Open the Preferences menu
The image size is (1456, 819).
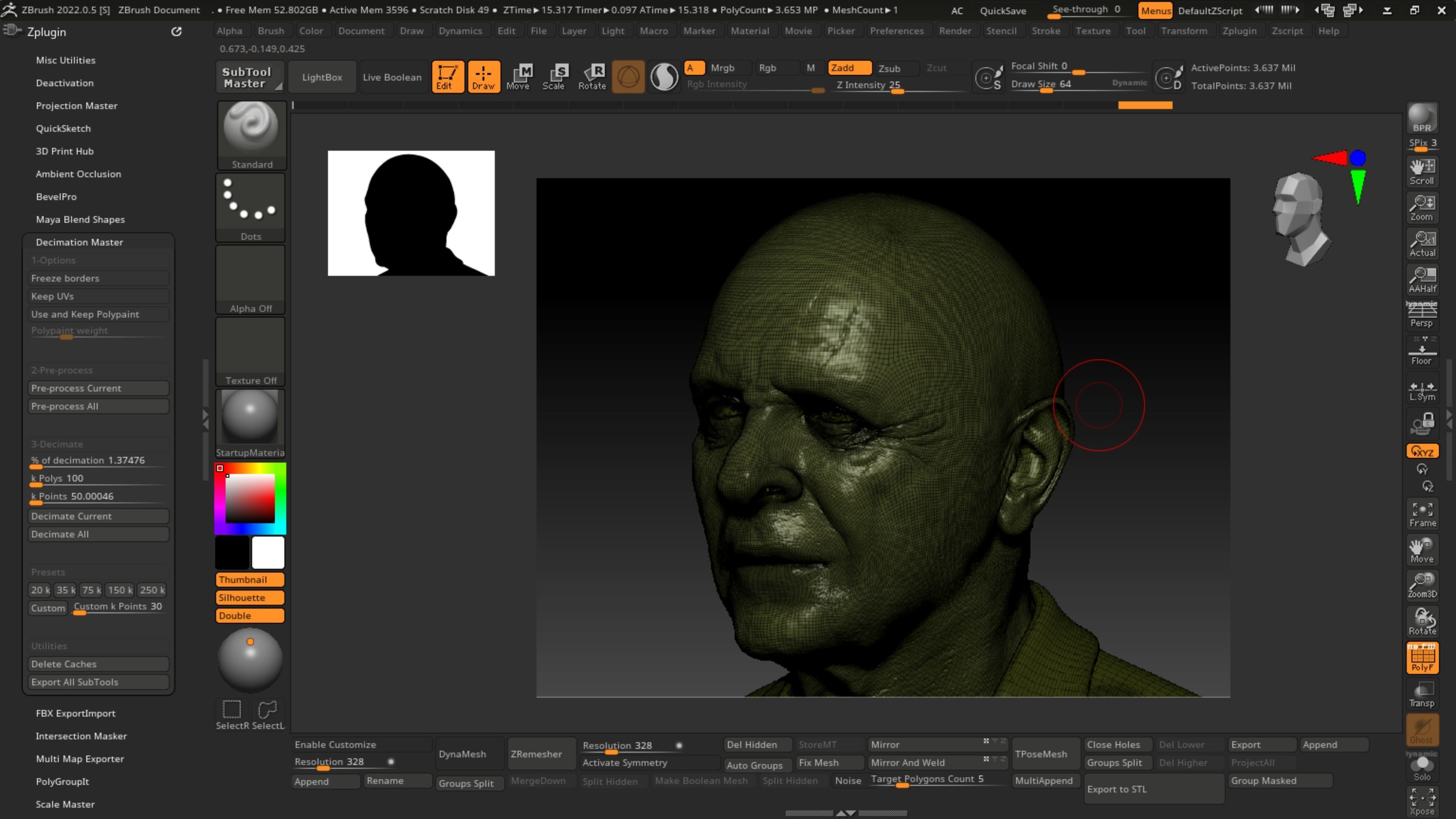896,31
